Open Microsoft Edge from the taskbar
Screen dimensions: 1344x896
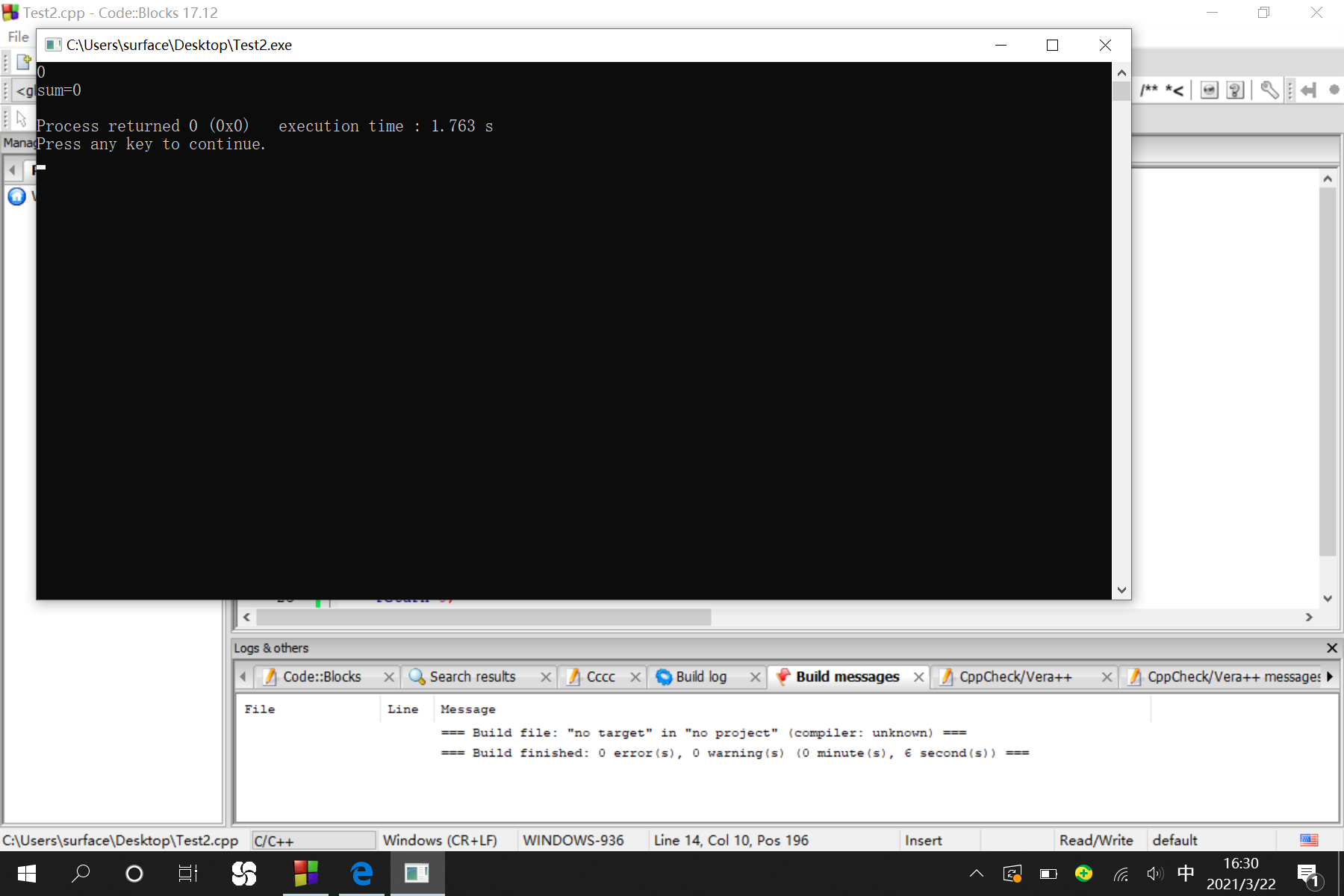[361, 873]
